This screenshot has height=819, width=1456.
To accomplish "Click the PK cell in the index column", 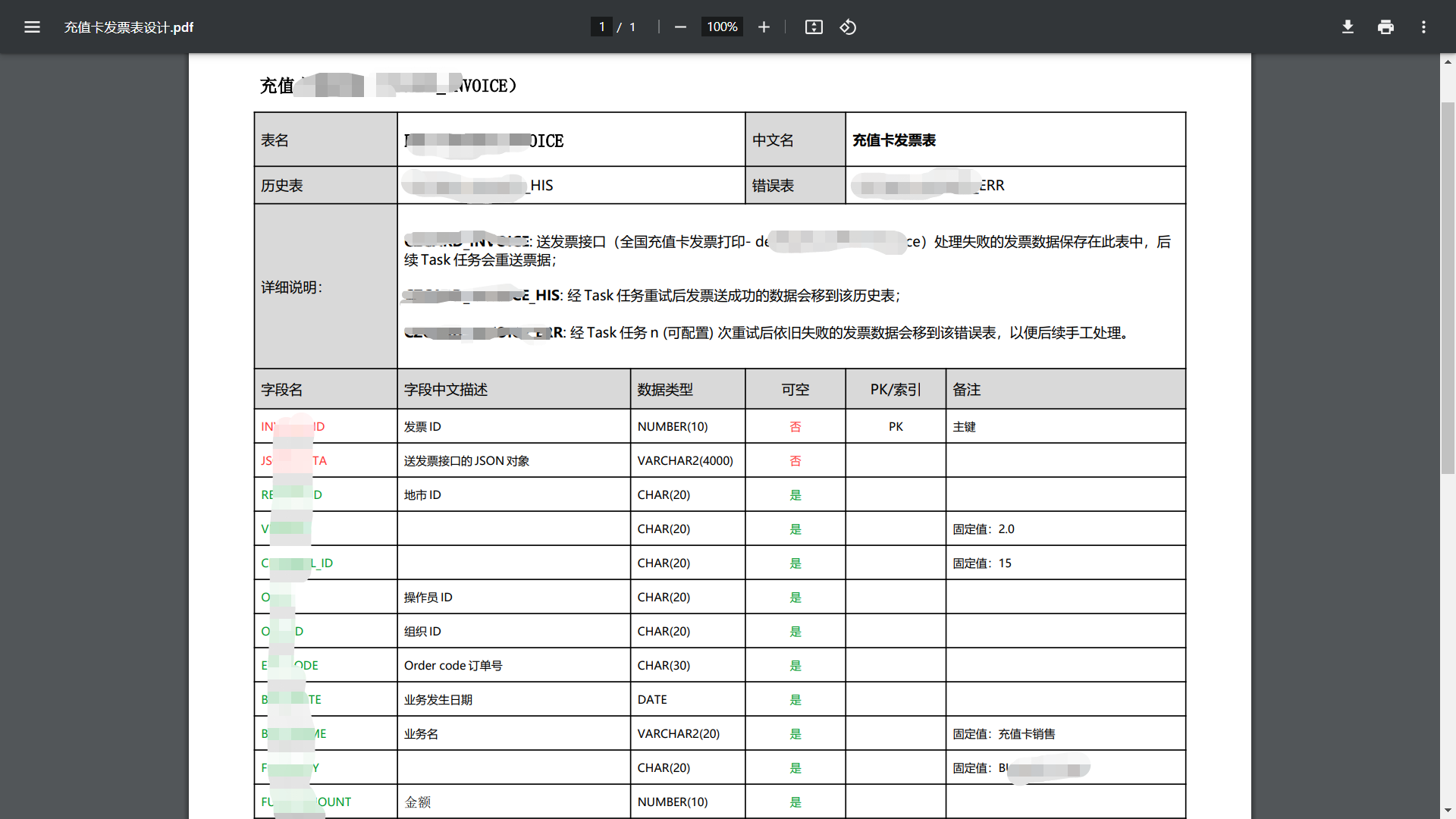I will tap(896, 427).
